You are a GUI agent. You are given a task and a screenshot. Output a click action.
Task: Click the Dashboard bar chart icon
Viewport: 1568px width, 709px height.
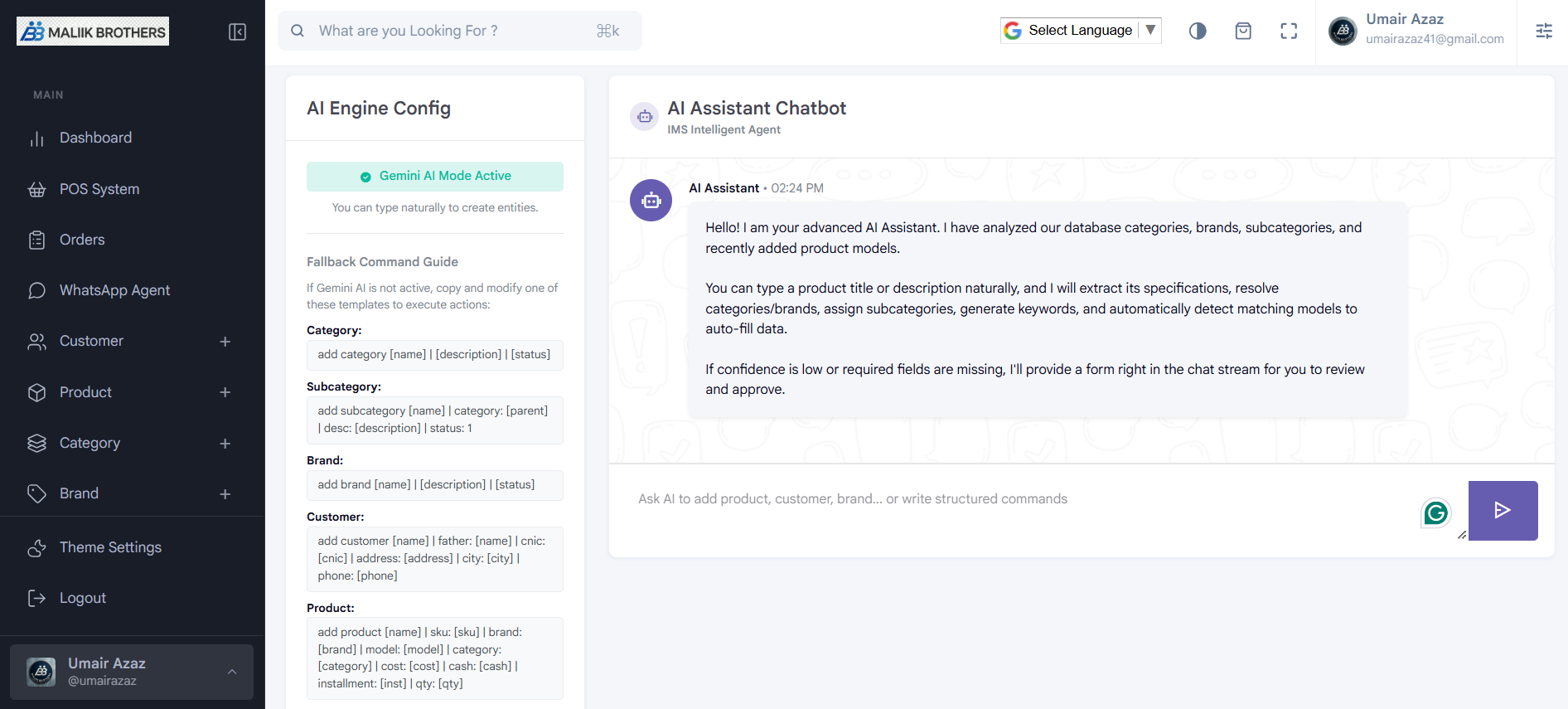pos(36,138)
